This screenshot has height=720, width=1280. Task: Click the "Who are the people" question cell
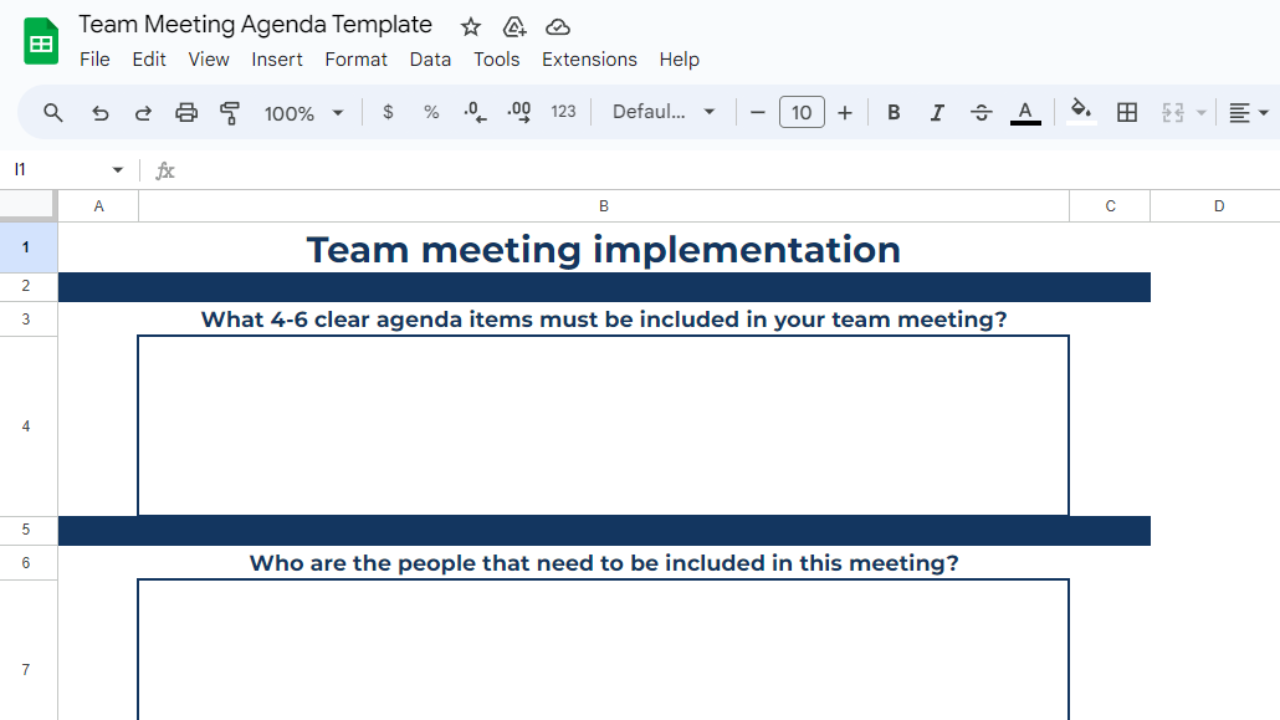(x=604, y=563)
